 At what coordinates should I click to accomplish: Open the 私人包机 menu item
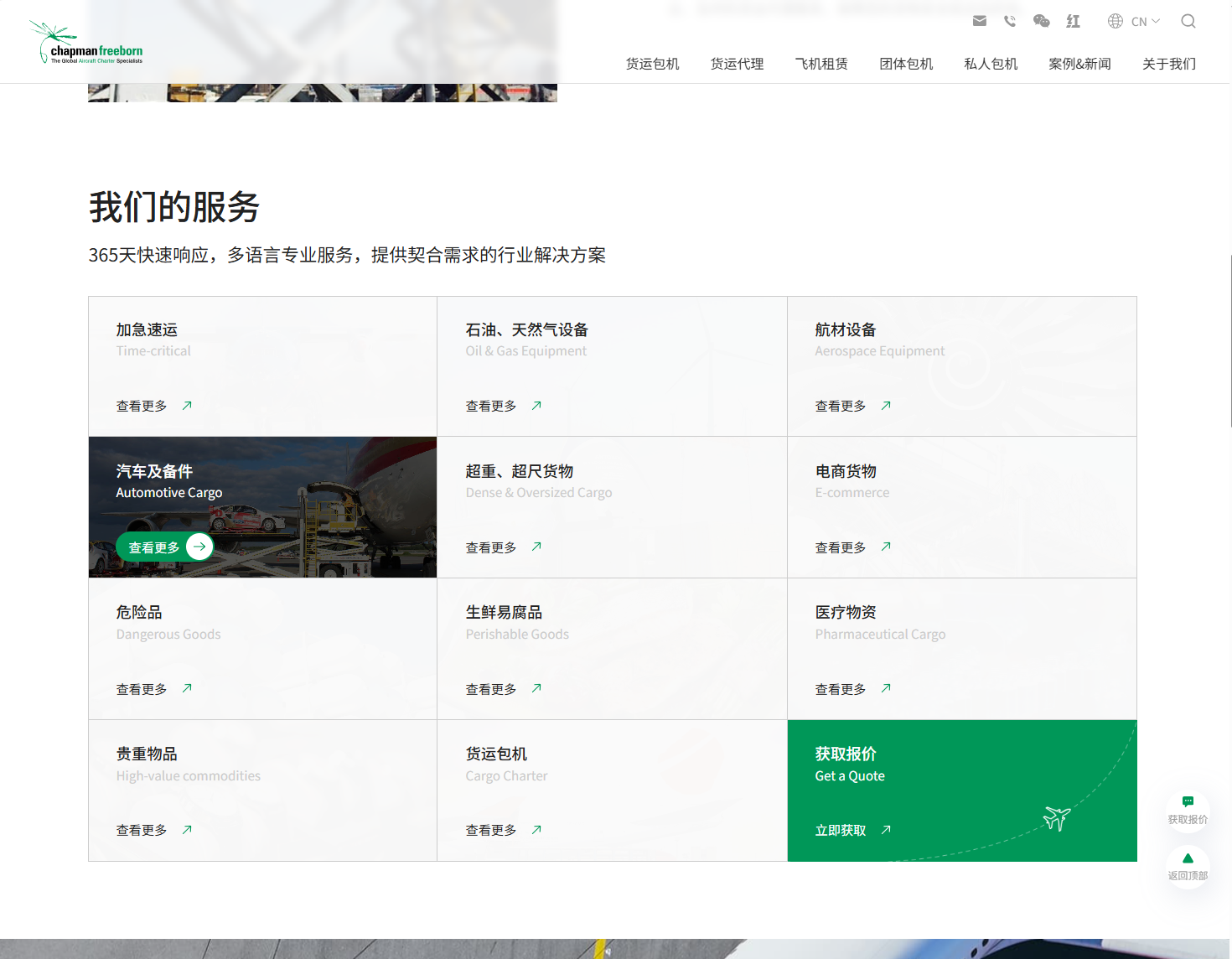point(991,64)
